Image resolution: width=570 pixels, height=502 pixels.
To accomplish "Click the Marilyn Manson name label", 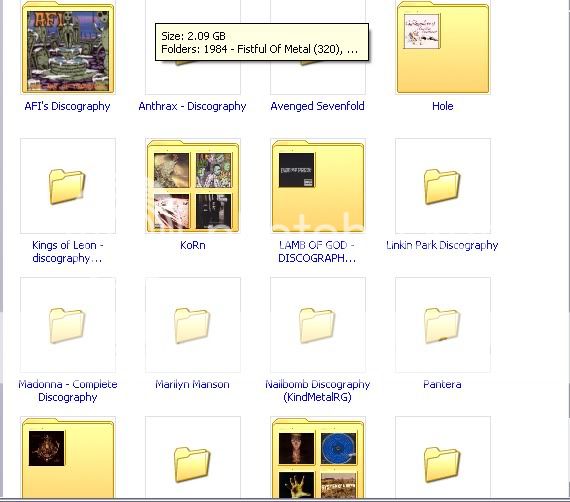I will click(192, 384).
